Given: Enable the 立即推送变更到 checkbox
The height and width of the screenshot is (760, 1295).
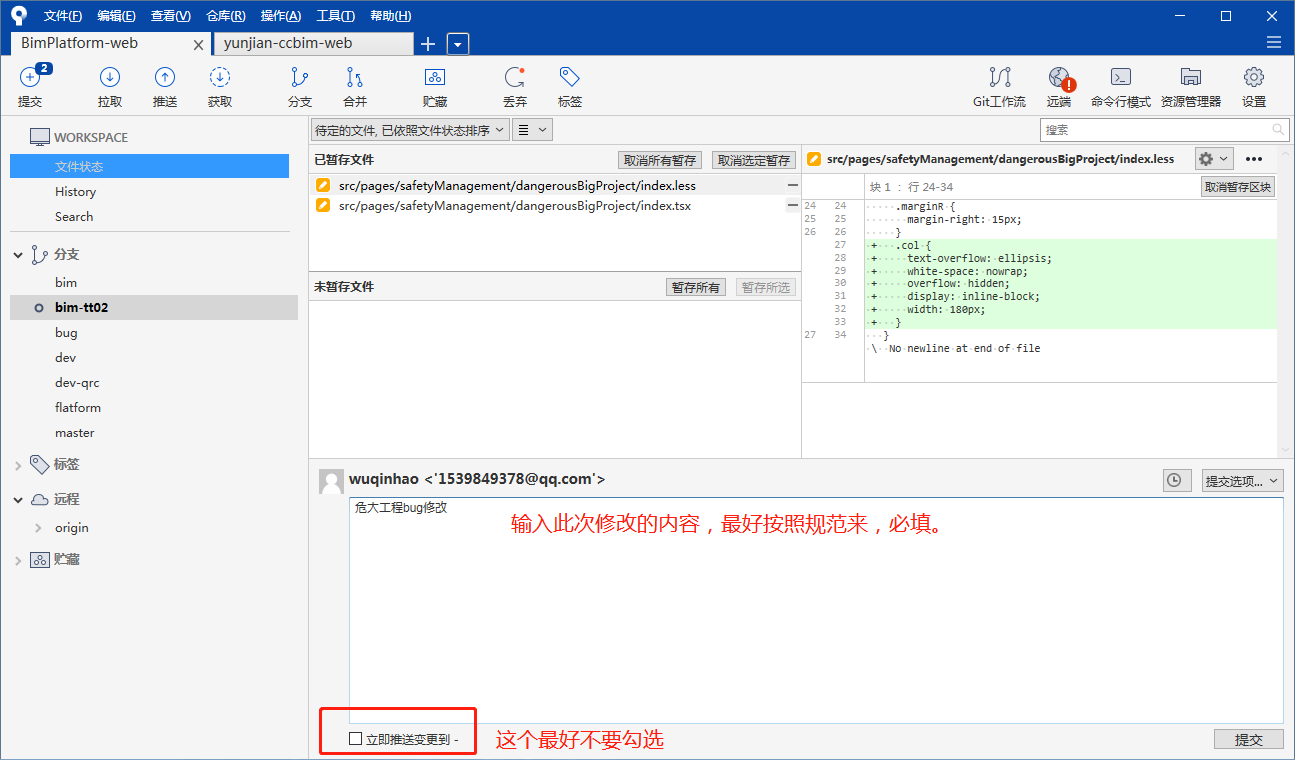Looking at the screenshot, I should (x=355, y=739).
